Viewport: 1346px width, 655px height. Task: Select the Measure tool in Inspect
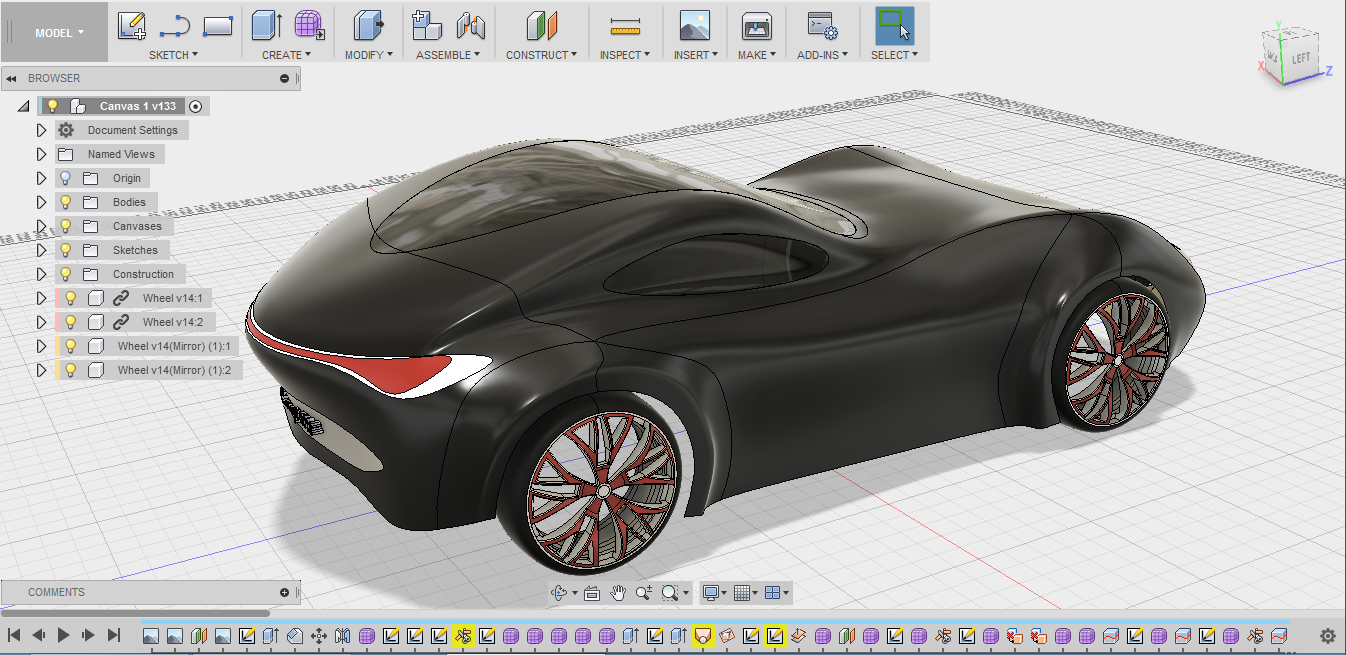pos(625,26)
